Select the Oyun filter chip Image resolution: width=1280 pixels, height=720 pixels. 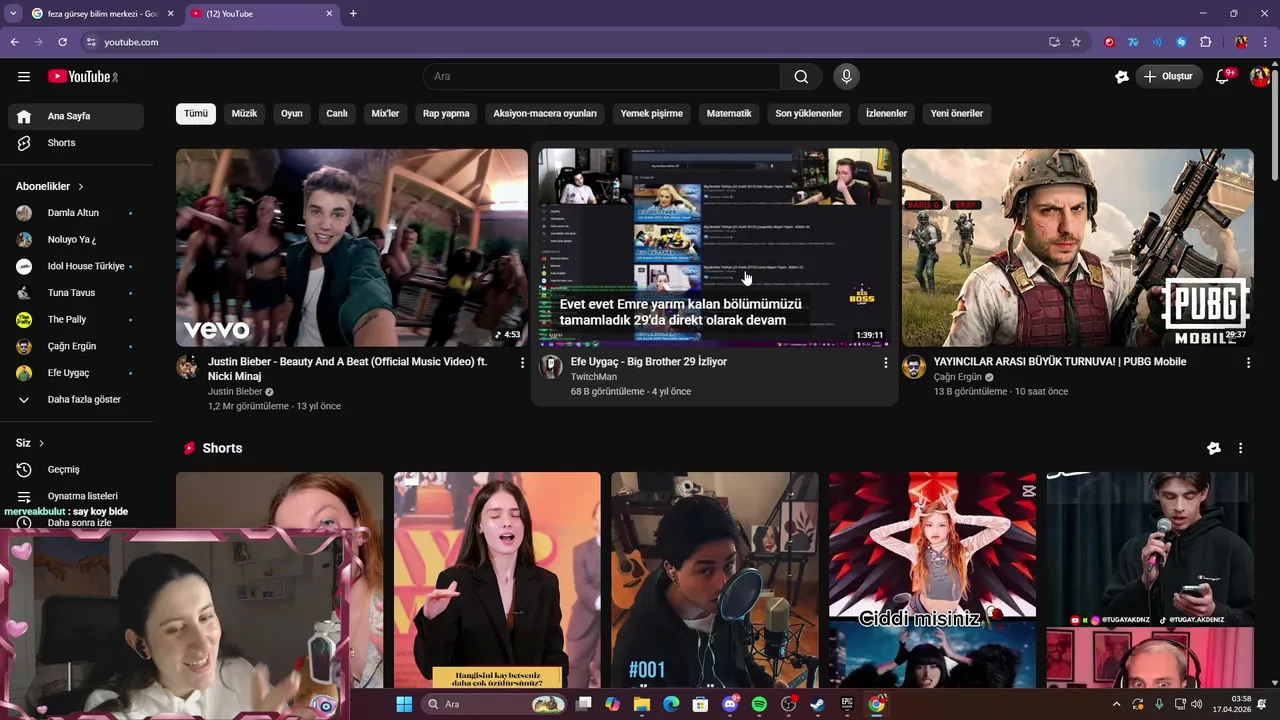(x=291, y=113)
